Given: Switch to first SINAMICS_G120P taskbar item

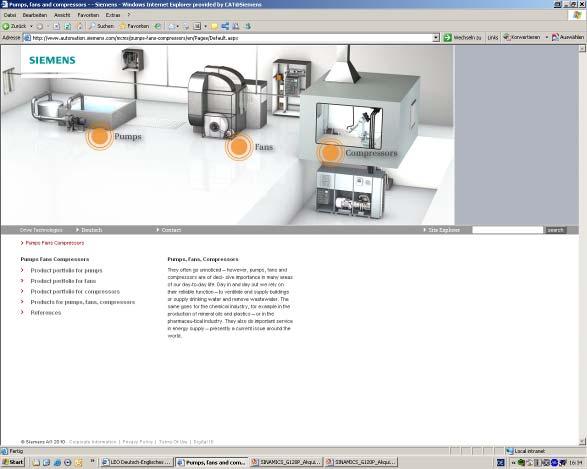Looking at the screenshot, I should [x=286, y=462].
